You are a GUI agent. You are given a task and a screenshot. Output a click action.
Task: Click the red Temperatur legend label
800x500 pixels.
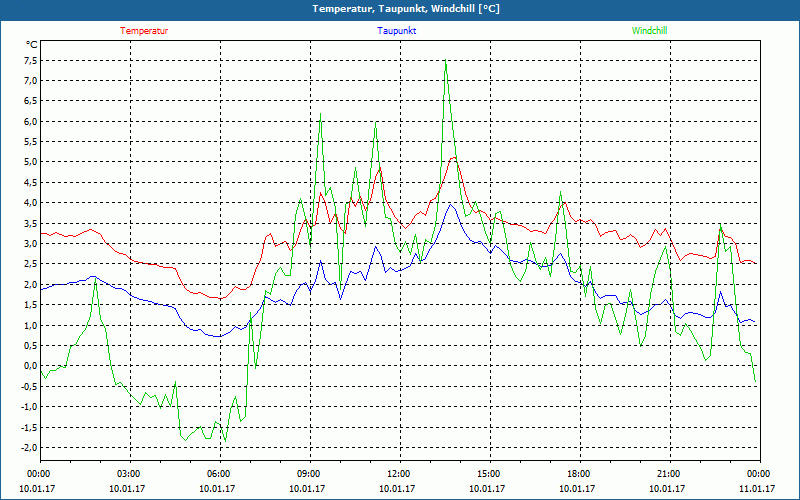pyautogui.click(x=144, y=31)
